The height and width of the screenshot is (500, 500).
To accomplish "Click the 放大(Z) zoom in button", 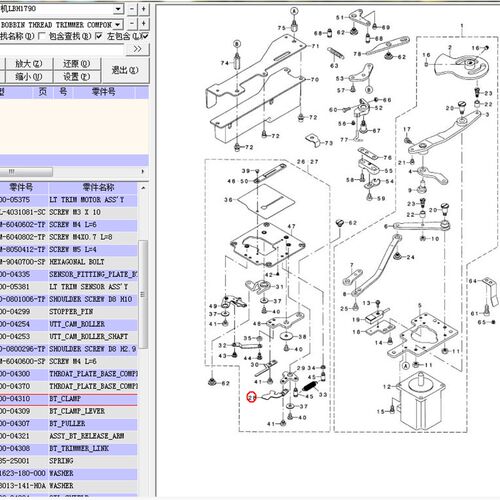I will coord(29,63).
